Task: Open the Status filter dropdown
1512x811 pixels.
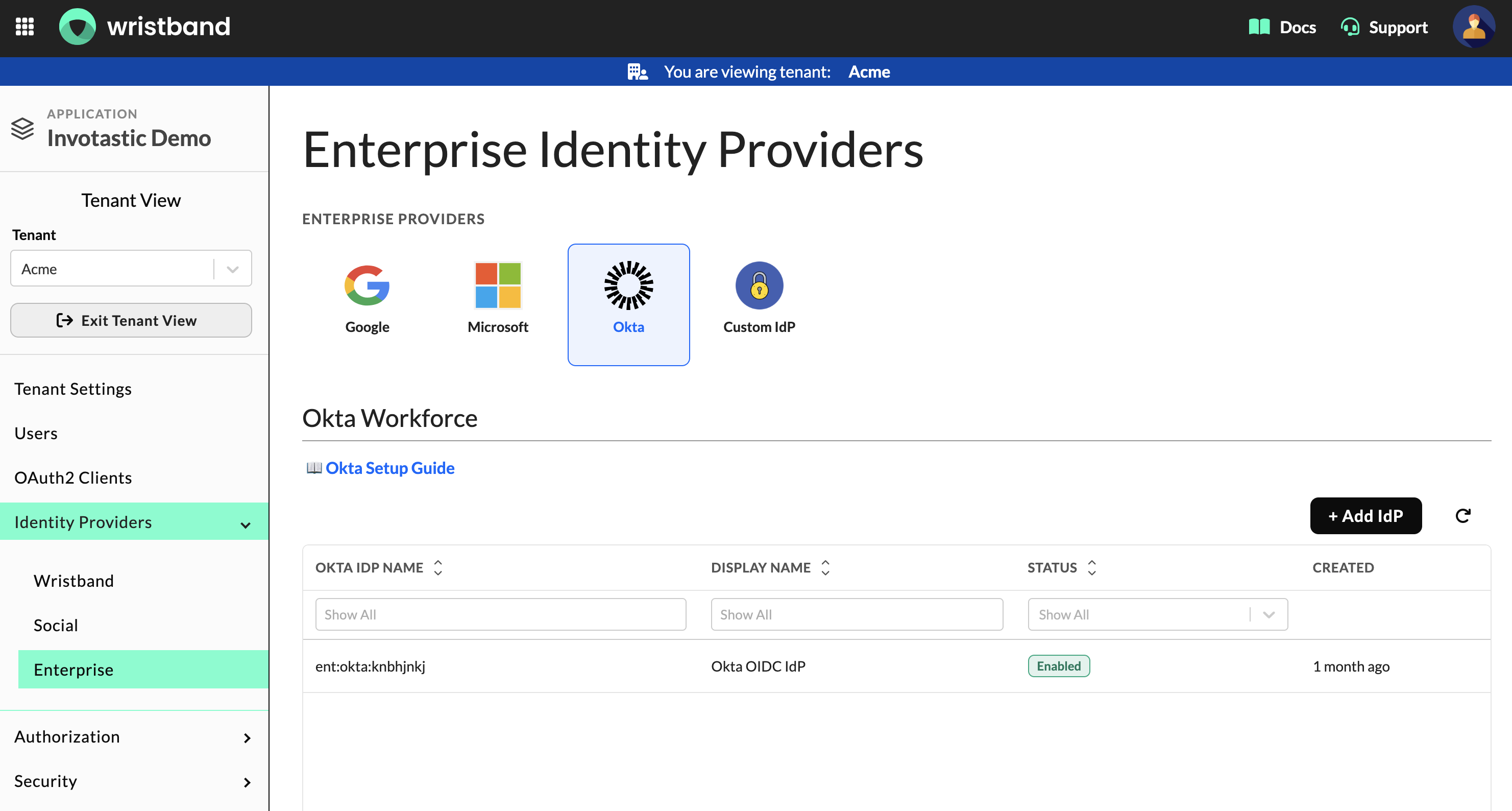Action: 1157,614
